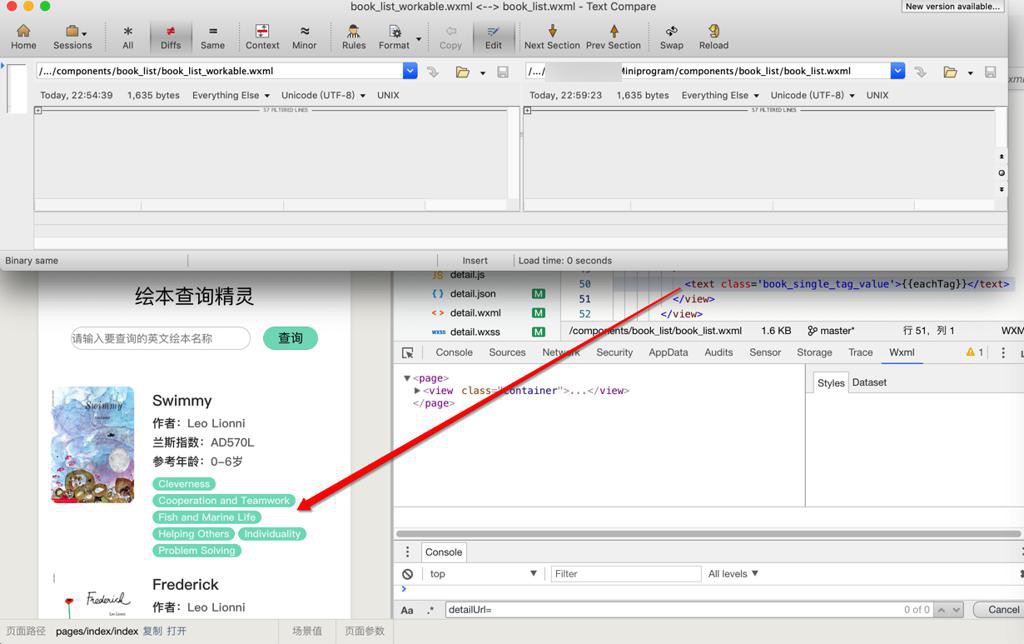The width and height of the screenshot is (1024, 644).
Task: Show All lines with the asterisk icon
Action: pyautogui.click(x=128, y=37)
